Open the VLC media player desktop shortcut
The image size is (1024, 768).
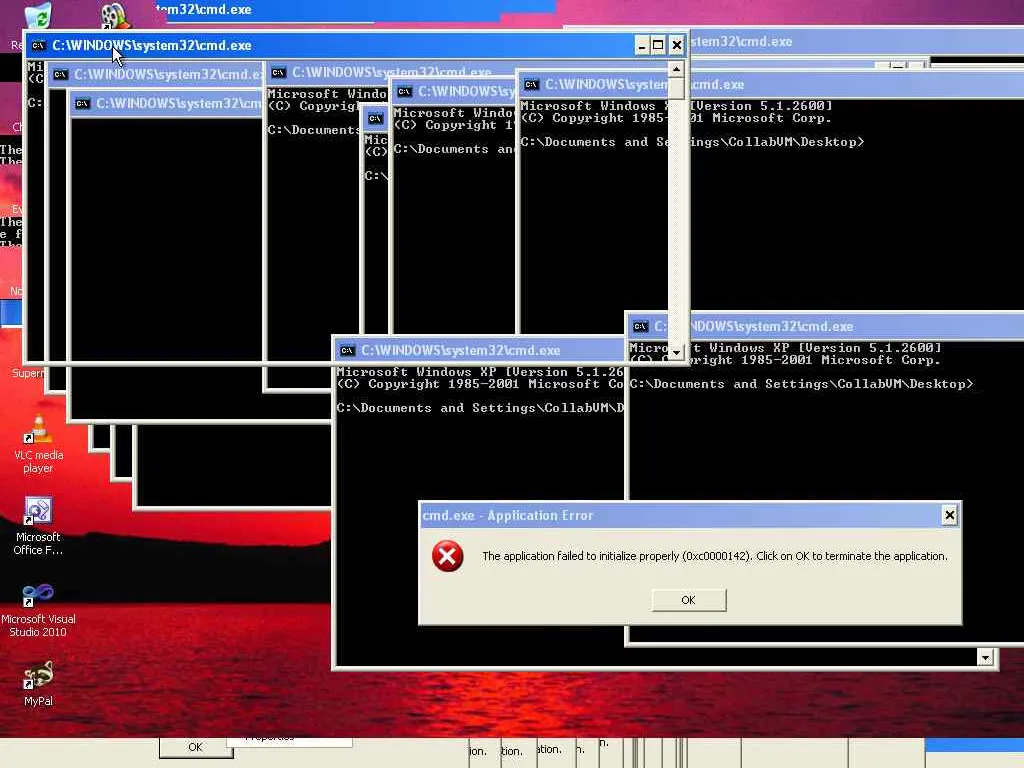pyautogui.click(x=38, y=444)
